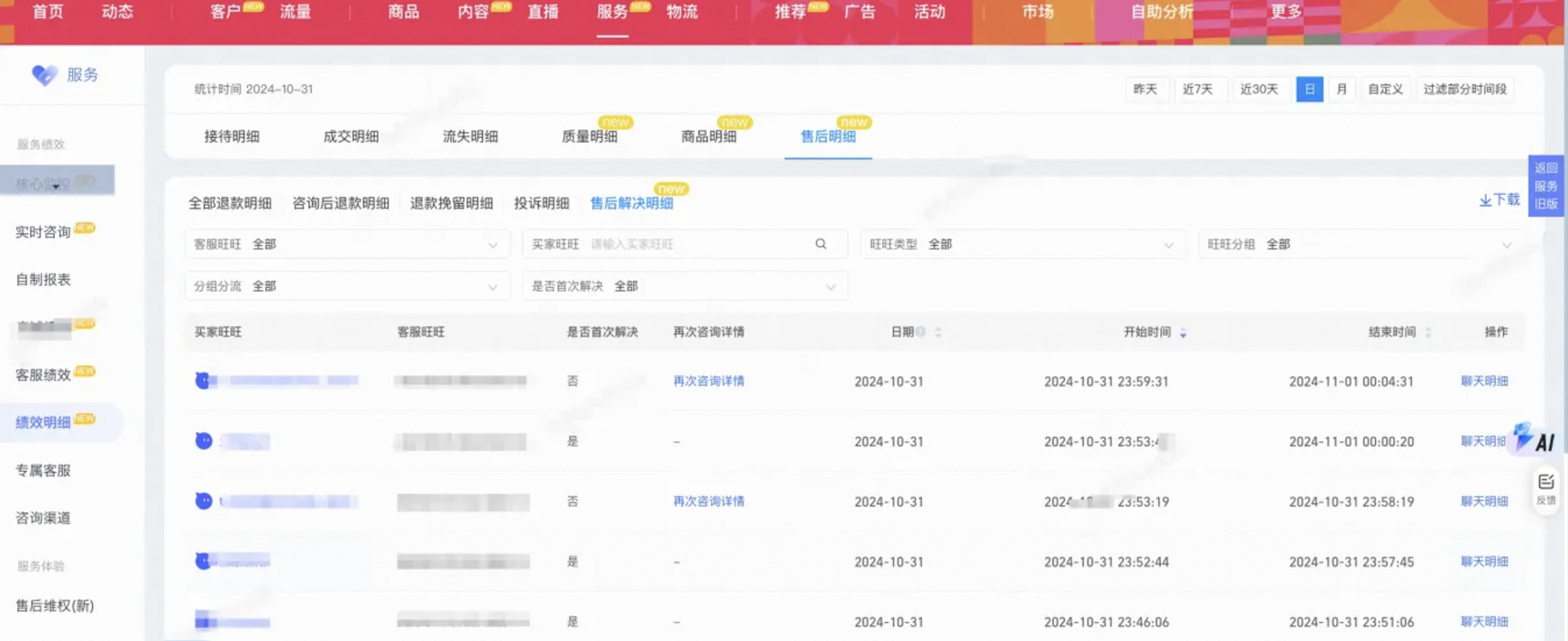Open 聊天明细 for 23:53:19 row
The width and height of the screenshot is (1568, 641).
pyautogui.click(x=1484, y=501)
